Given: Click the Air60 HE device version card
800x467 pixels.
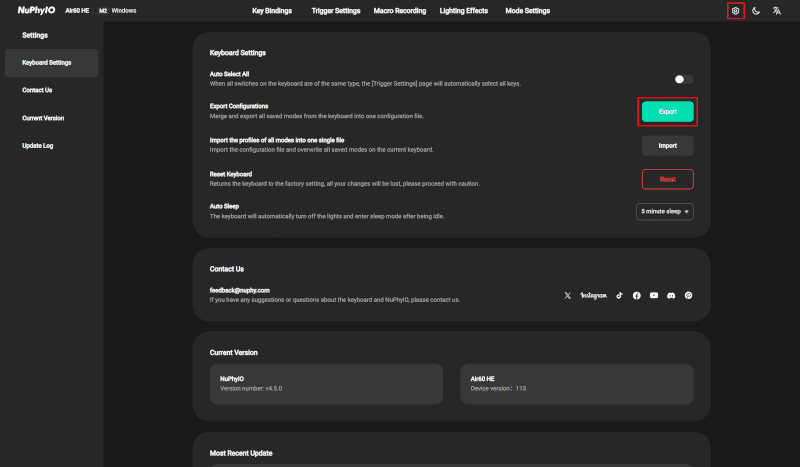Looking at the screenshot, I should (x=577, y=384).
